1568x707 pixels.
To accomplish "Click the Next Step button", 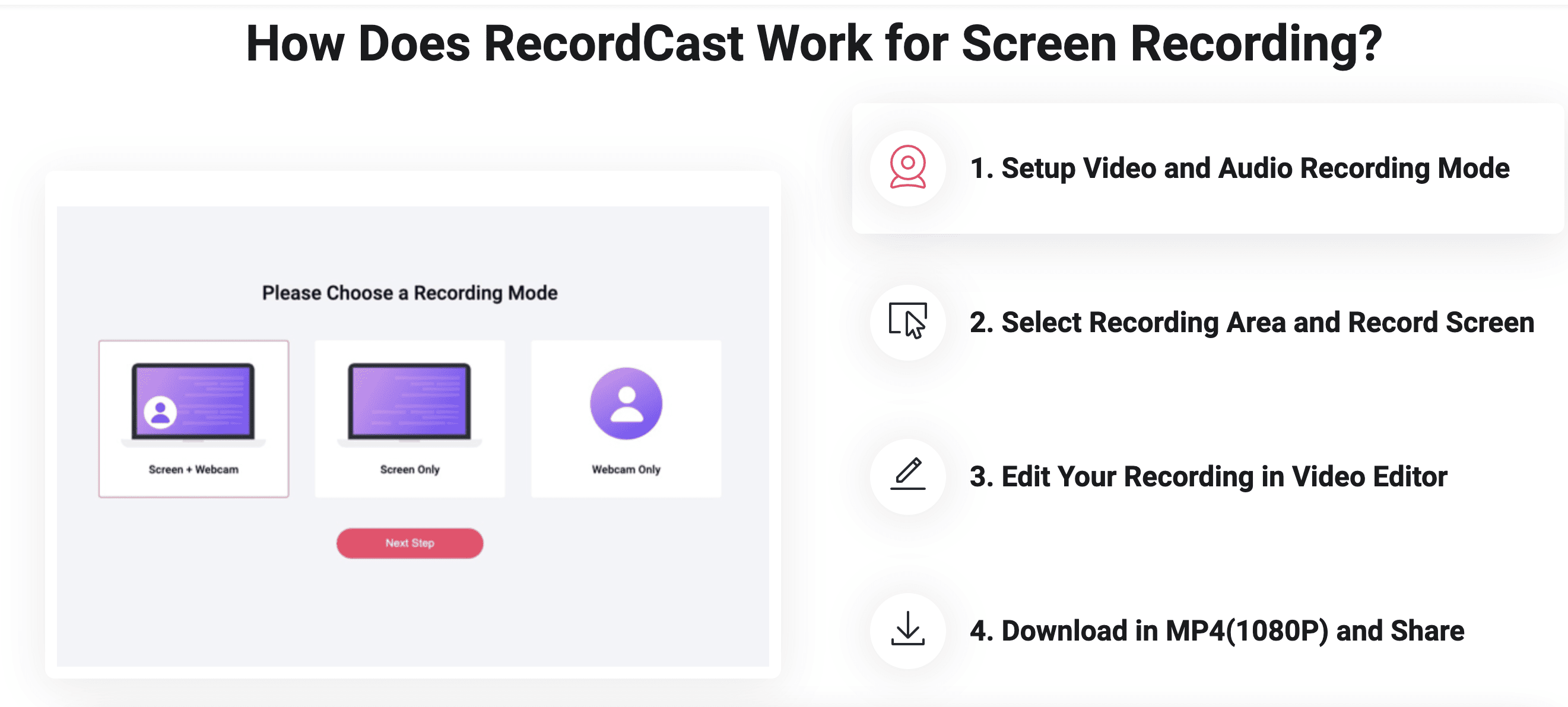I will [409, 542].
